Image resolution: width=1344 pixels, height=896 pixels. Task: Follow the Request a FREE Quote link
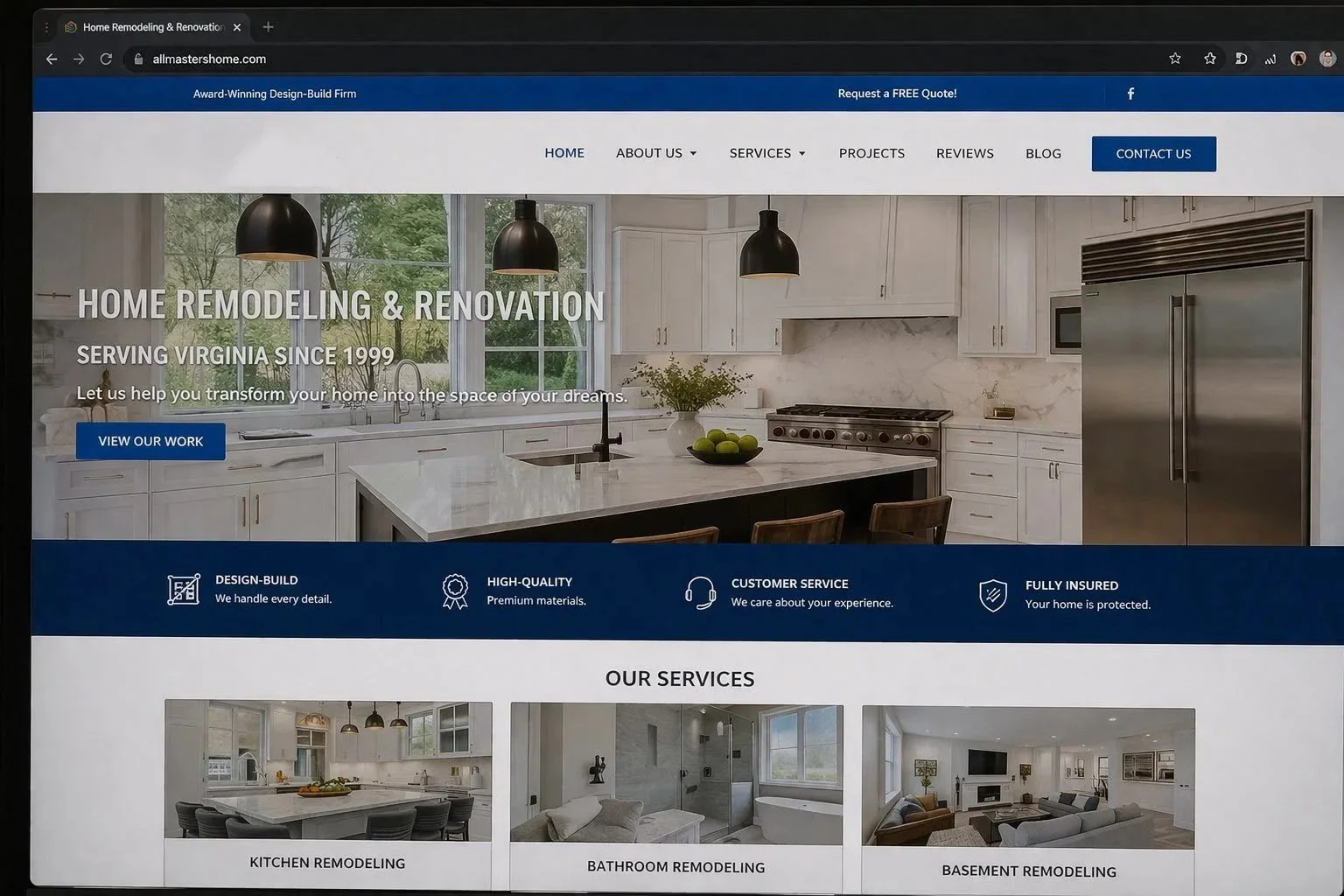897,93
